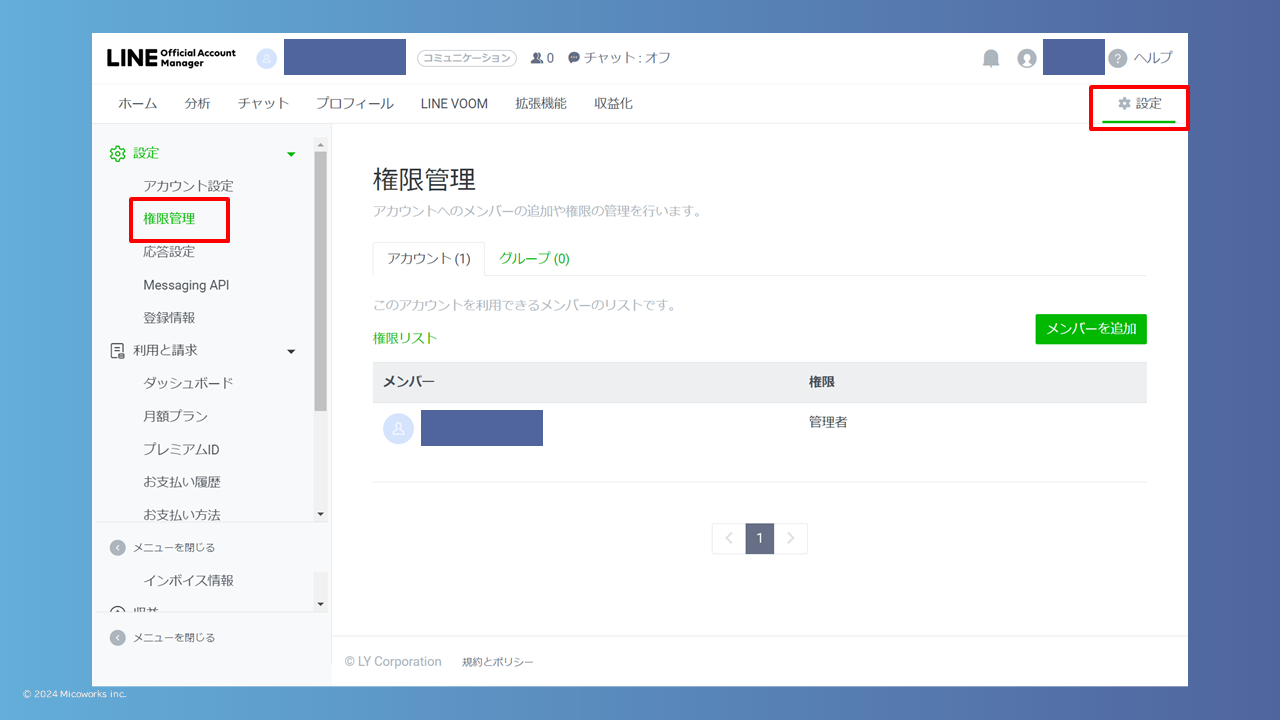The height and width of the screenshot is (720, 1280).
Task: Open the 収益化 tab
Action: pos(613,103)
